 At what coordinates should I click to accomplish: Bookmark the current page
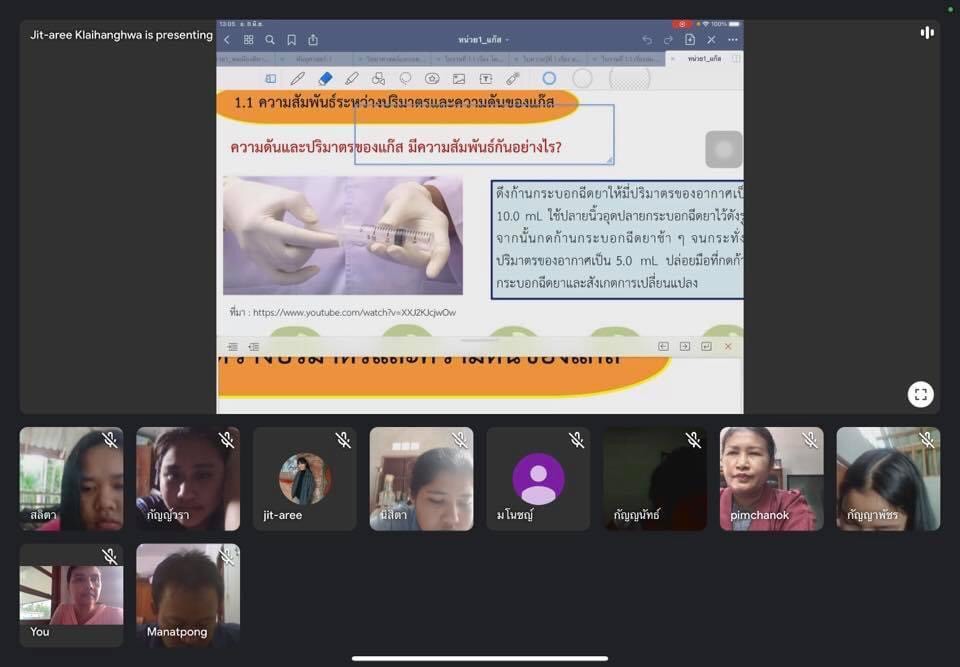292,40
